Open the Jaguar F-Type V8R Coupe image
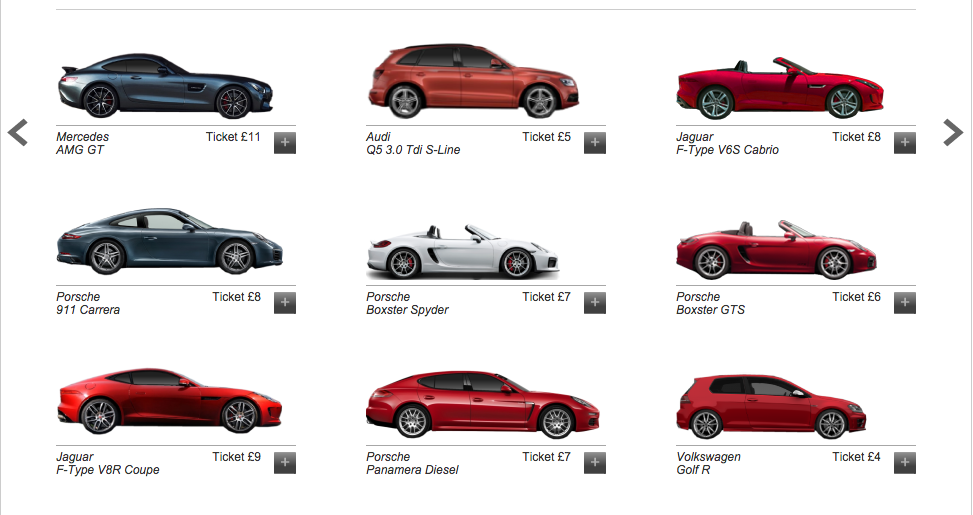Screen dimensions: 973x515 169,401
